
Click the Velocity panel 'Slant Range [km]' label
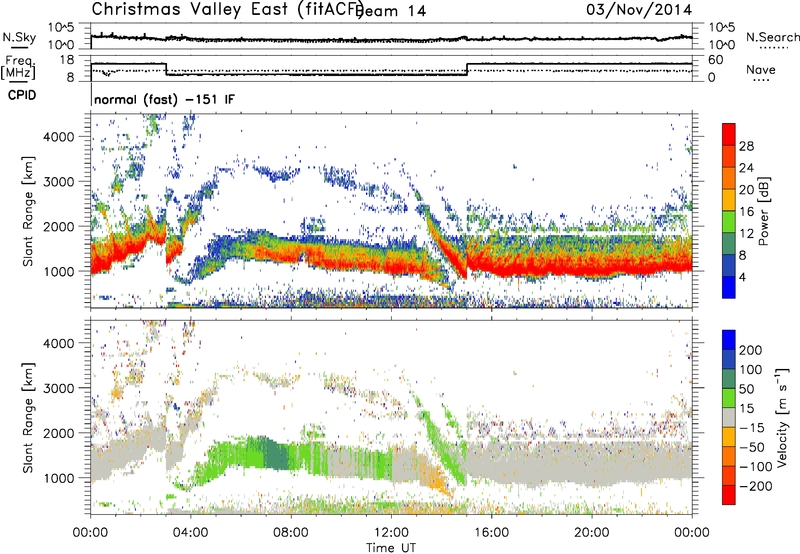click(x=29, y=417)
